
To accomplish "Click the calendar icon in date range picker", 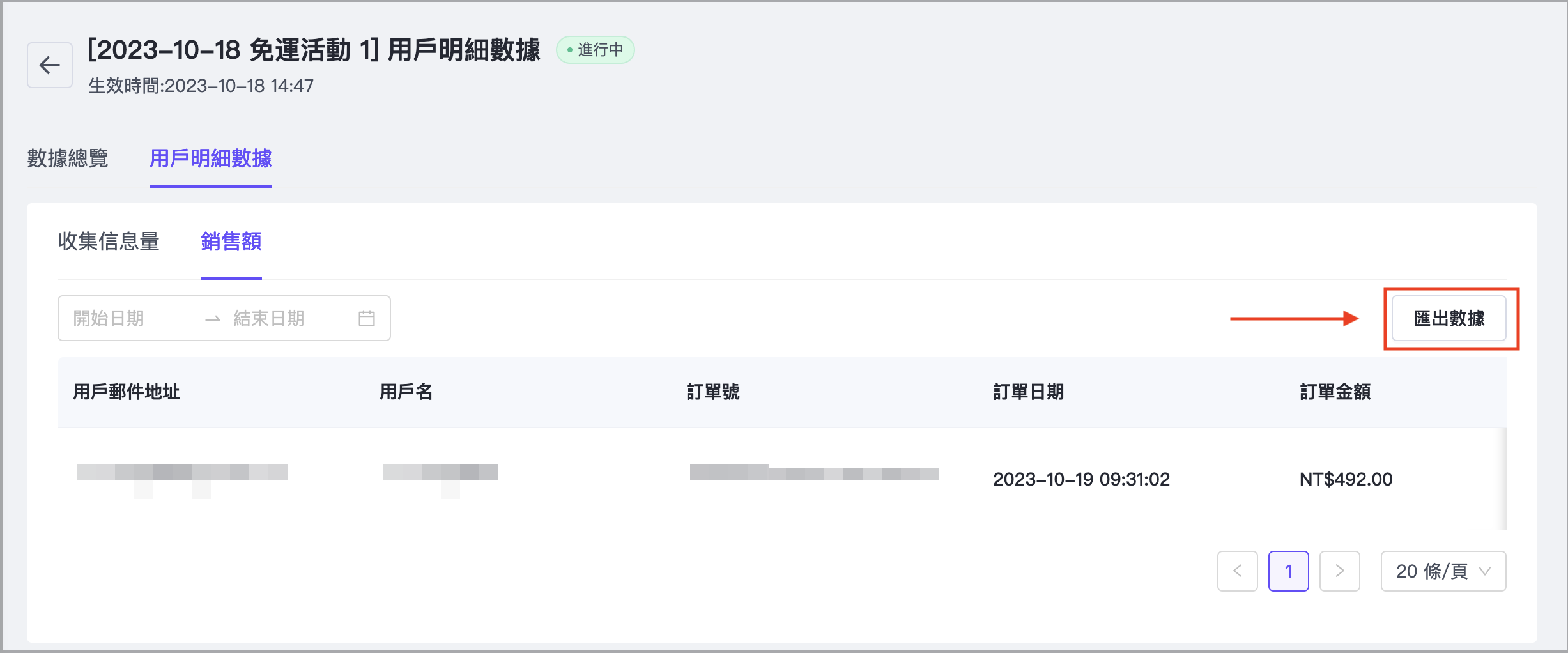I will 366,318.
